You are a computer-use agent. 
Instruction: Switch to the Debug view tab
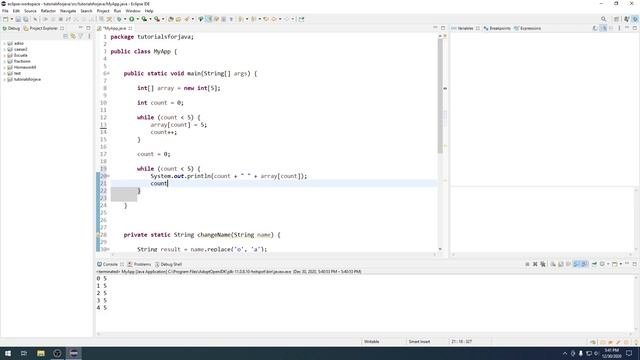(11, 28)
